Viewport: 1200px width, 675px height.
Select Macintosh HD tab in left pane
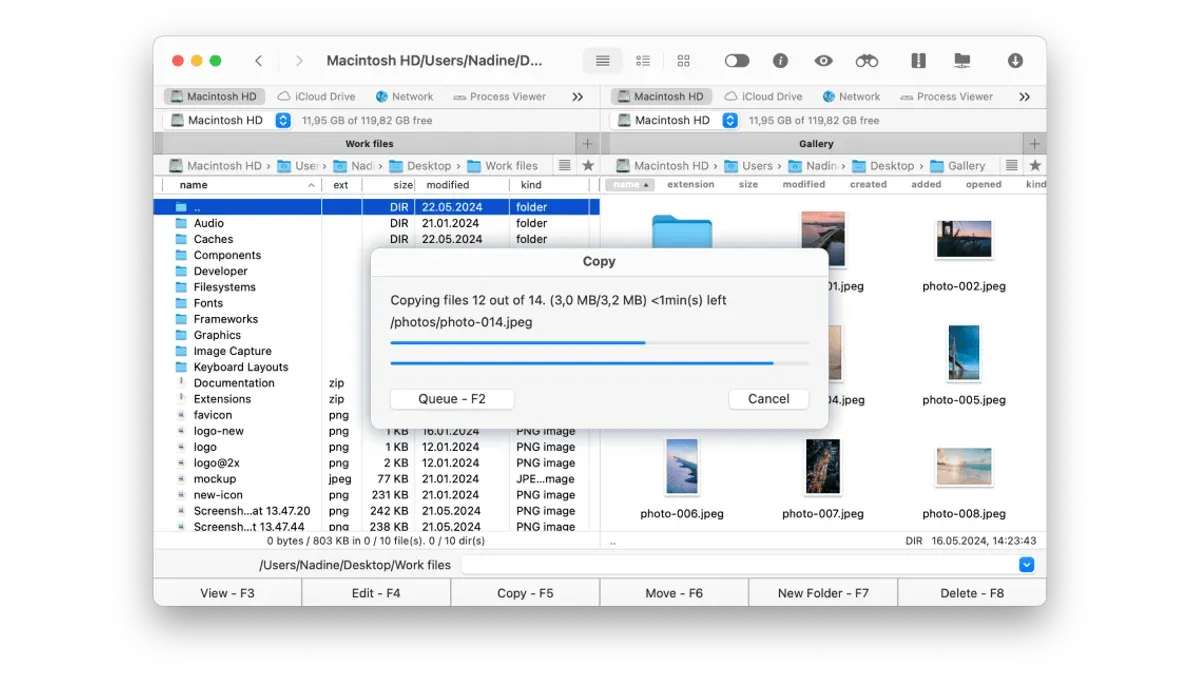click(x=213, y=97)
